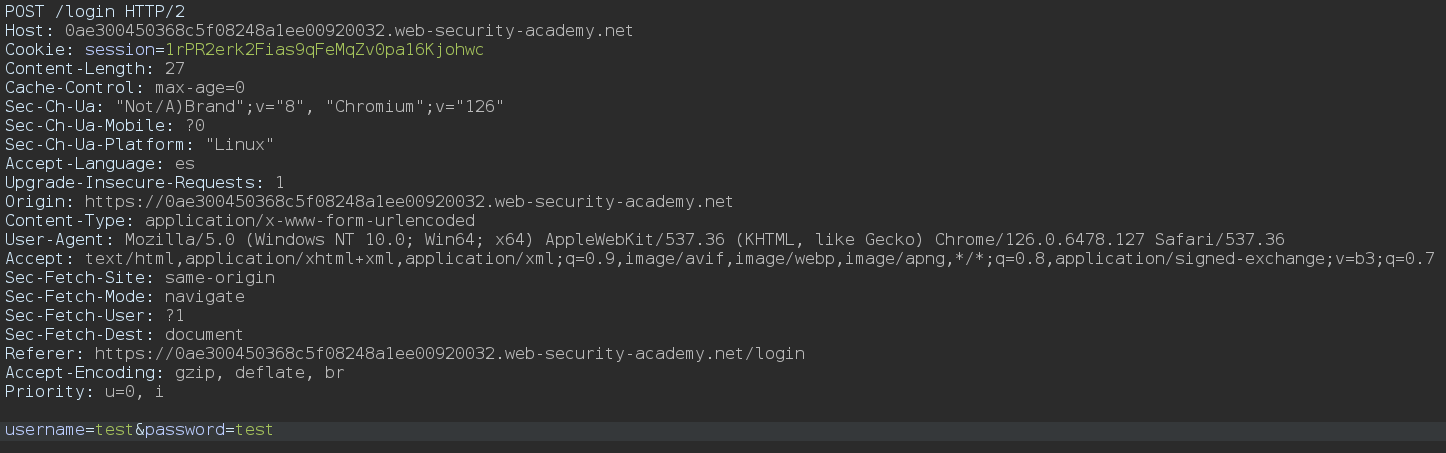Click the Accept-Language es value
This screenshot has height=453, width=1446.
[x=184, y=164]
